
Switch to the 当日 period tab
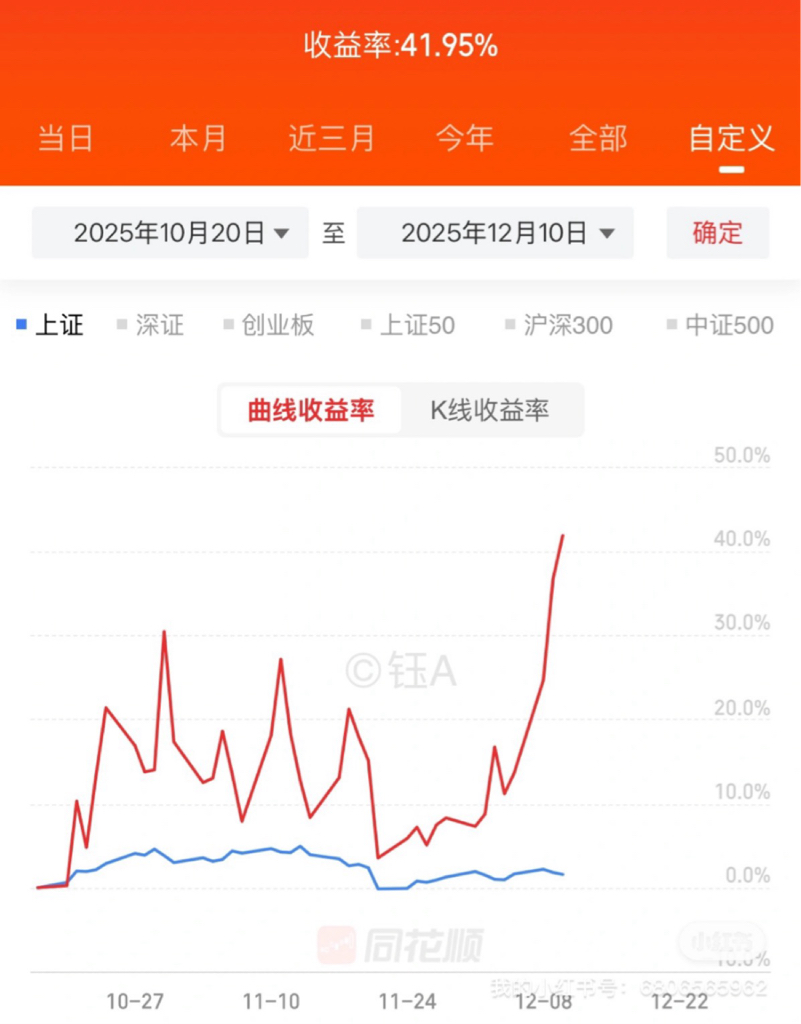coord(65,138)
